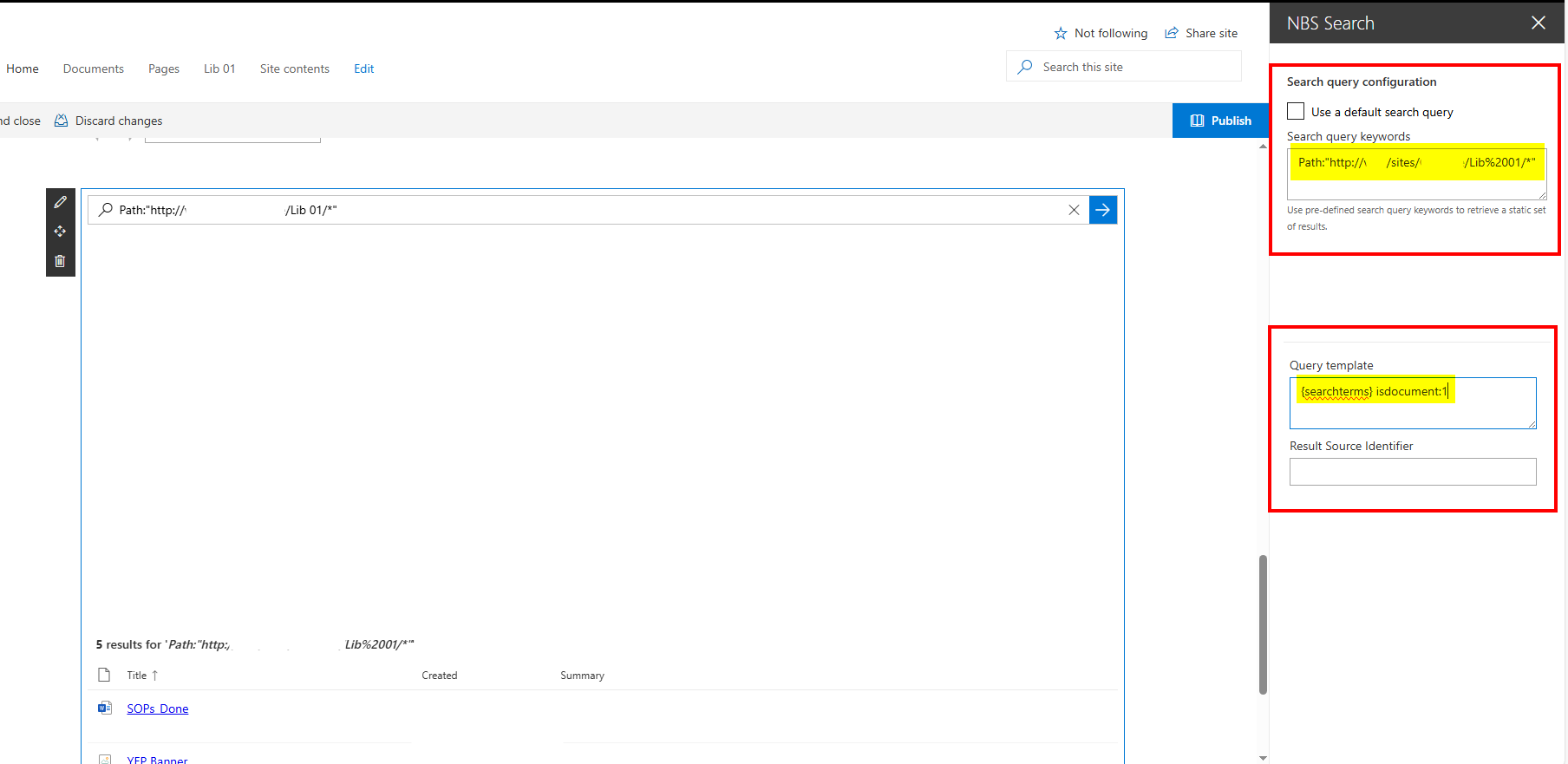Open the Home navigation item
Screen dimensions: 1568x764
point(23,69)
